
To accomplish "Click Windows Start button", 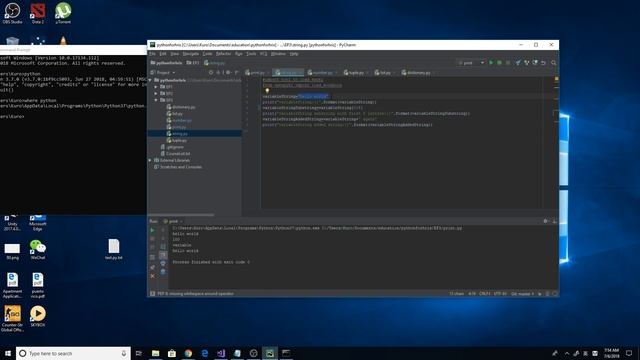I will coord(8,353).
